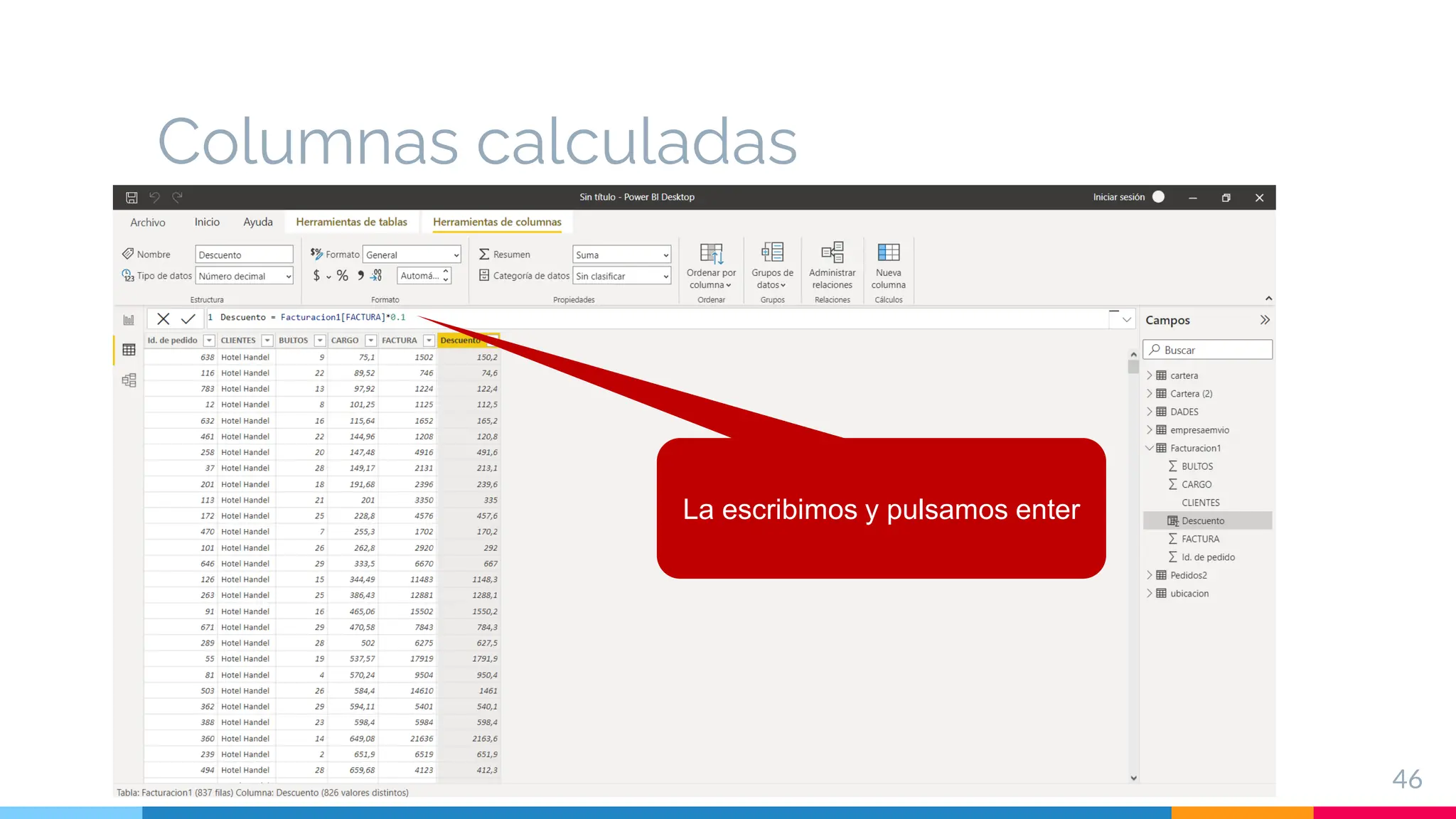
Task: Collapse the ribbon with the caret
Action: (1268, 299)
